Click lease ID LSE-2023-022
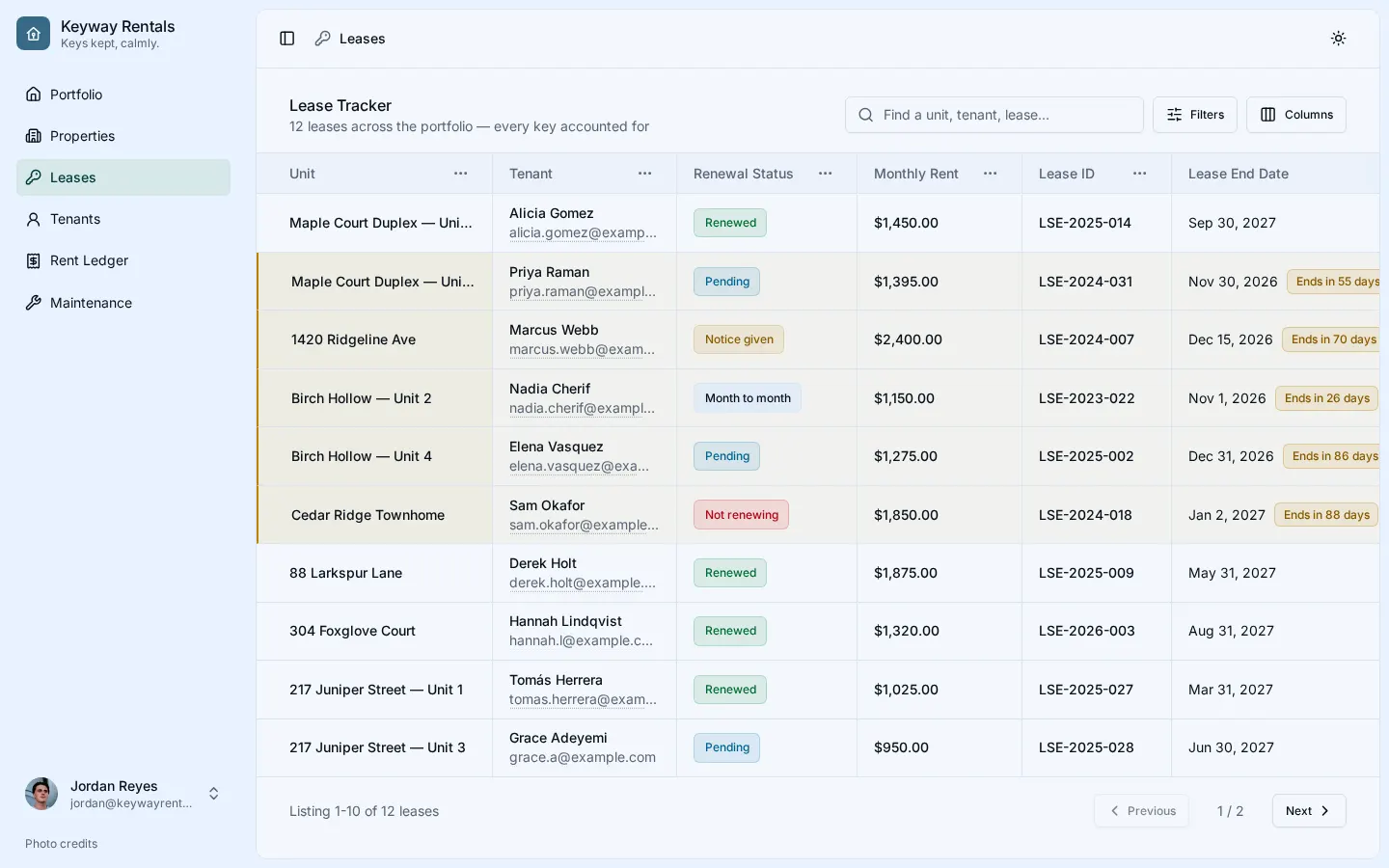 pos(1087,398)
